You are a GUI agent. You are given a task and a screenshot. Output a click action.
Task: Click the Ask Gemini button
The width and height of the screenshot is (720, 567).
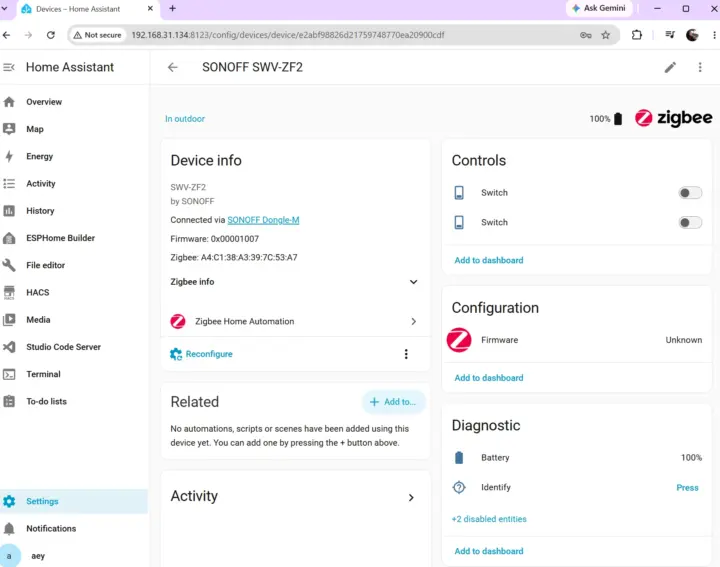click(x=599, y=8)
